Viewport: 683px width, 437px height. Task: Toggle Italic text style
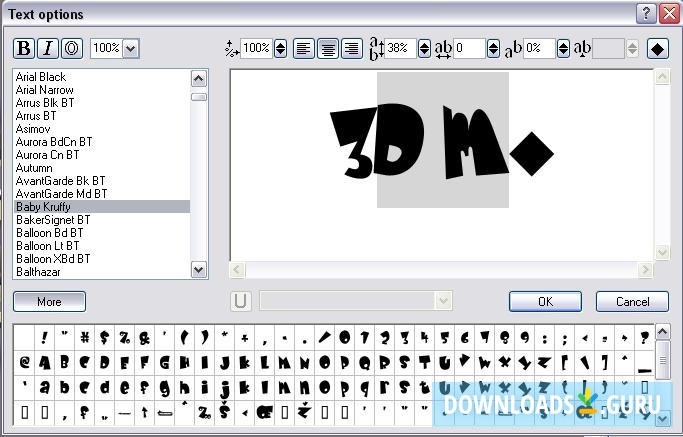[x=48, y=48]
